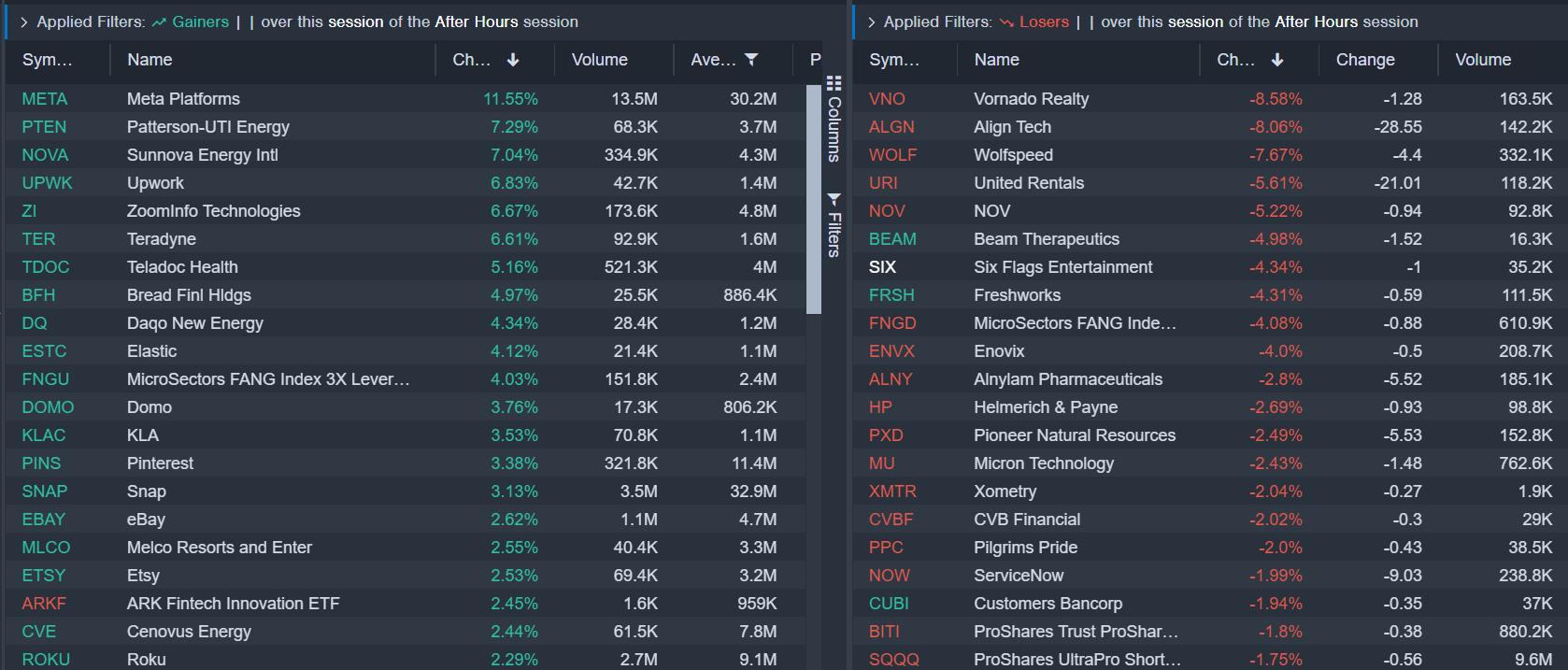This screenshot has height=670, width=1568.
Task: Sort Losers table by Name header
Action: (997, 60)
